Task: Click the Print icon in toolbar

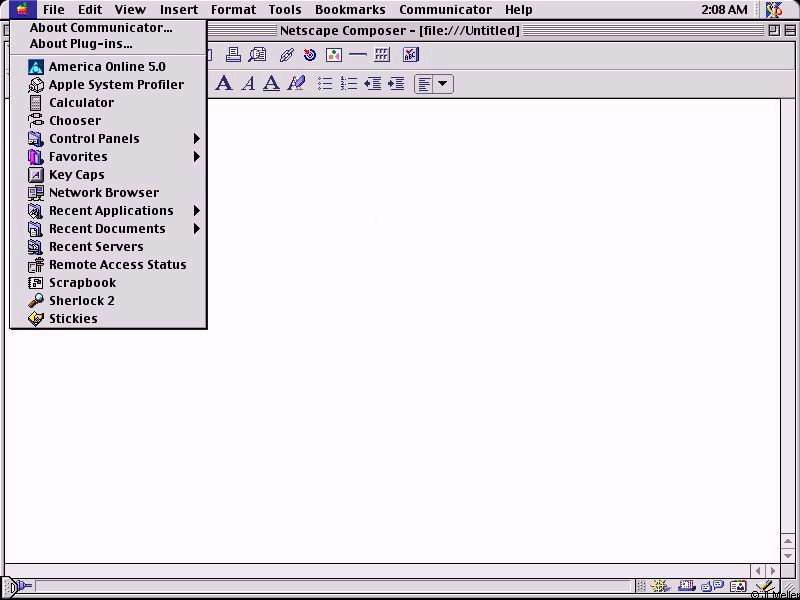Action: point(233,55)
